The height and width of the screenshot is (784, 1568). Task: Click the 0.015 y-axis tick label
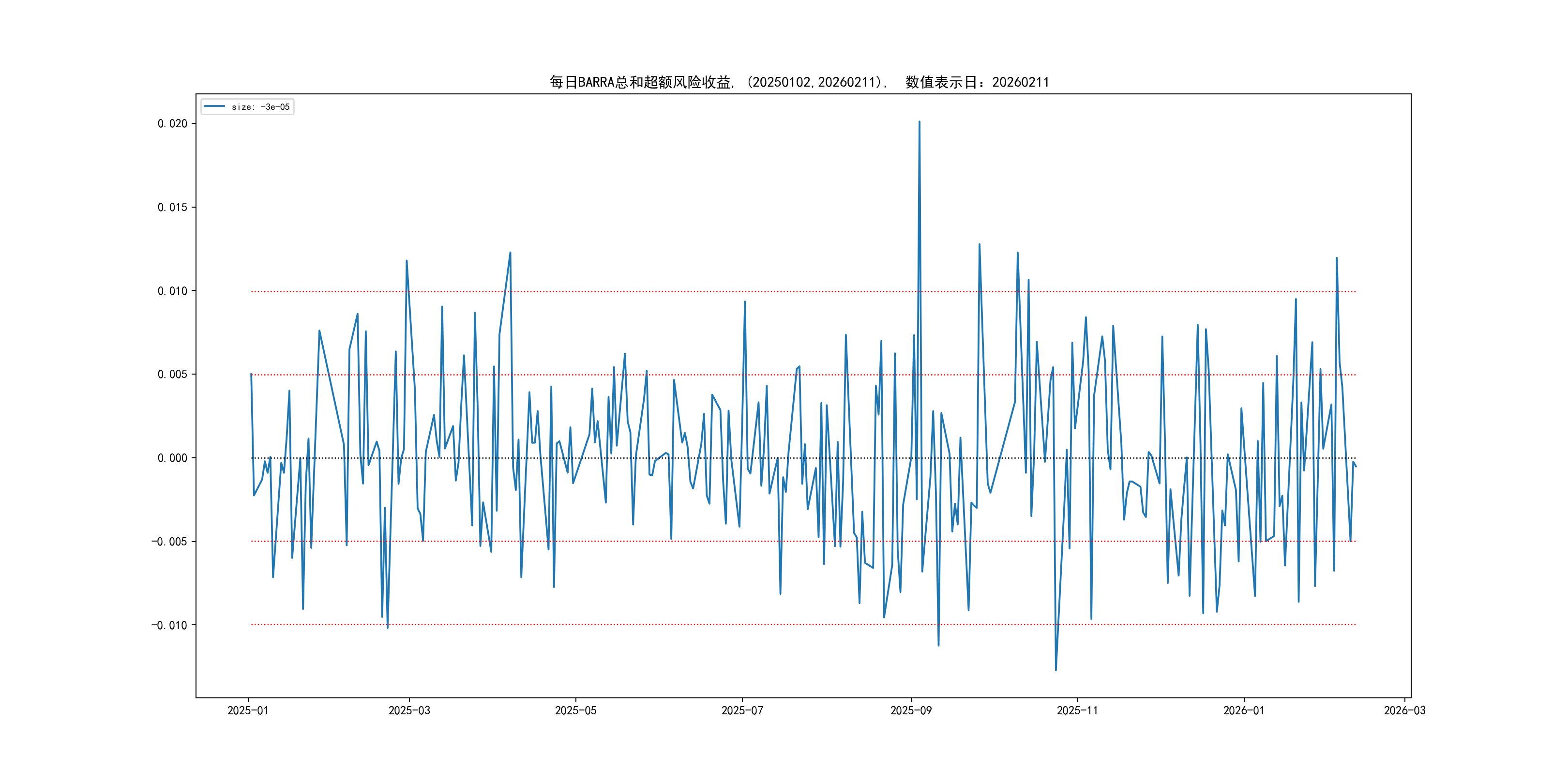pyautogui.click(x=172, y=208)
